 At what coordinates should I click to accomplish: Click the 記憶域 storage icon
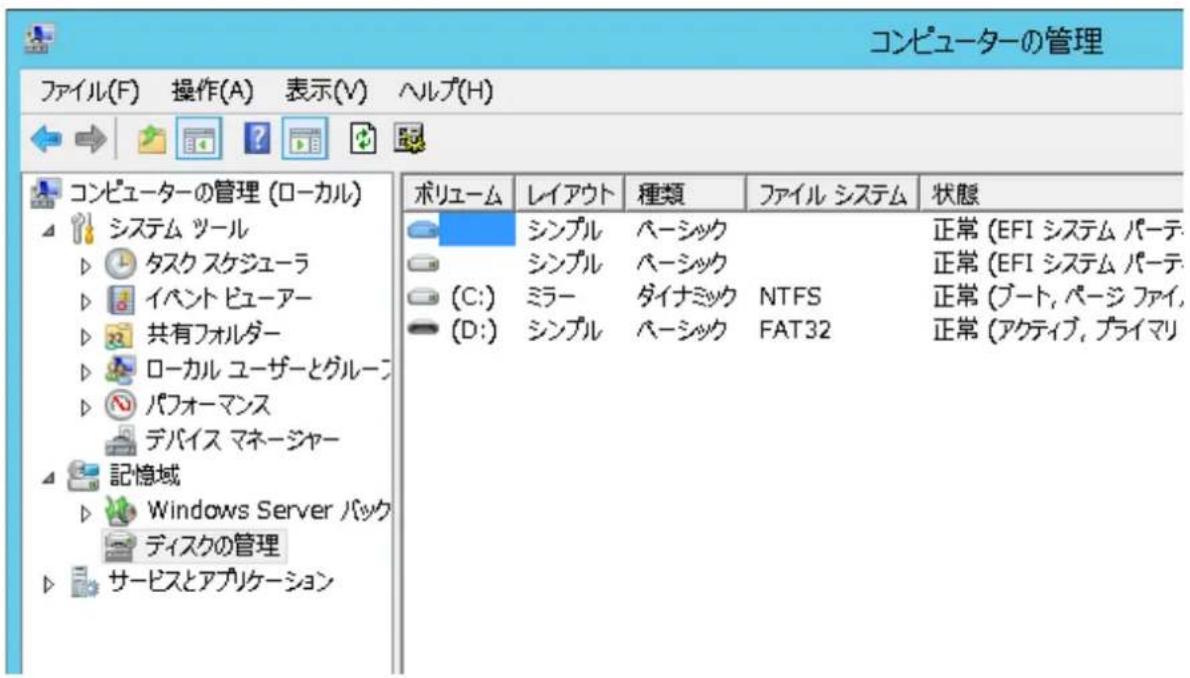(83, 475)
